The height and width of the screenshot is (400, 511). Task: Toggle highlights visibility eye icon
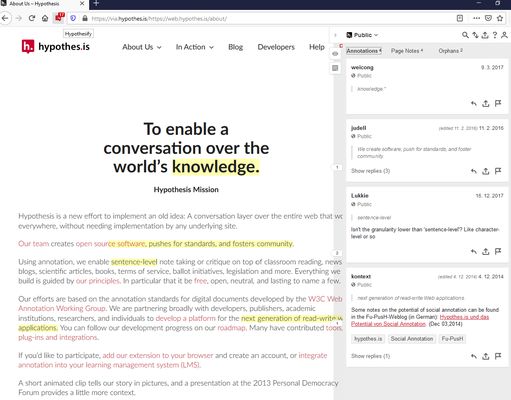(335, 54)
